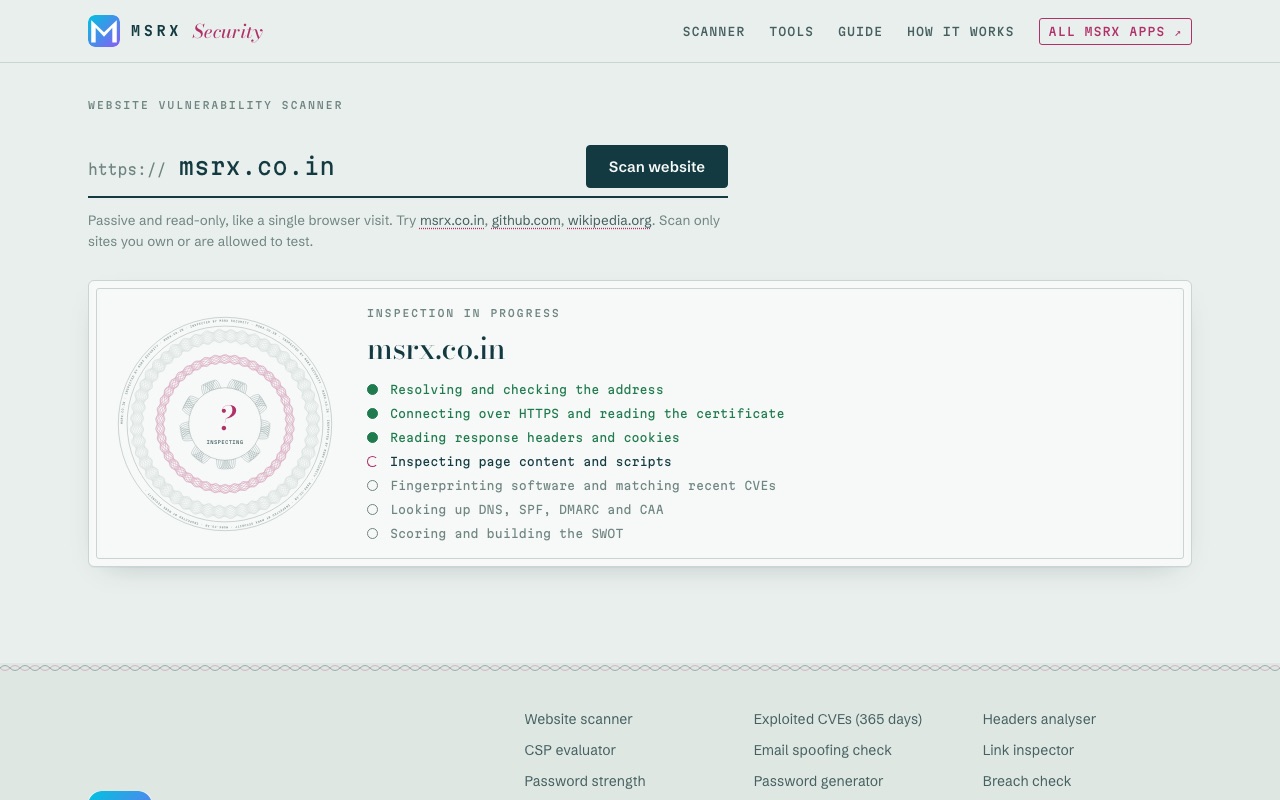Click the Website Vulnerability Scanner heading
Viewport: 1280px width, 800px height.
[215, 105]
